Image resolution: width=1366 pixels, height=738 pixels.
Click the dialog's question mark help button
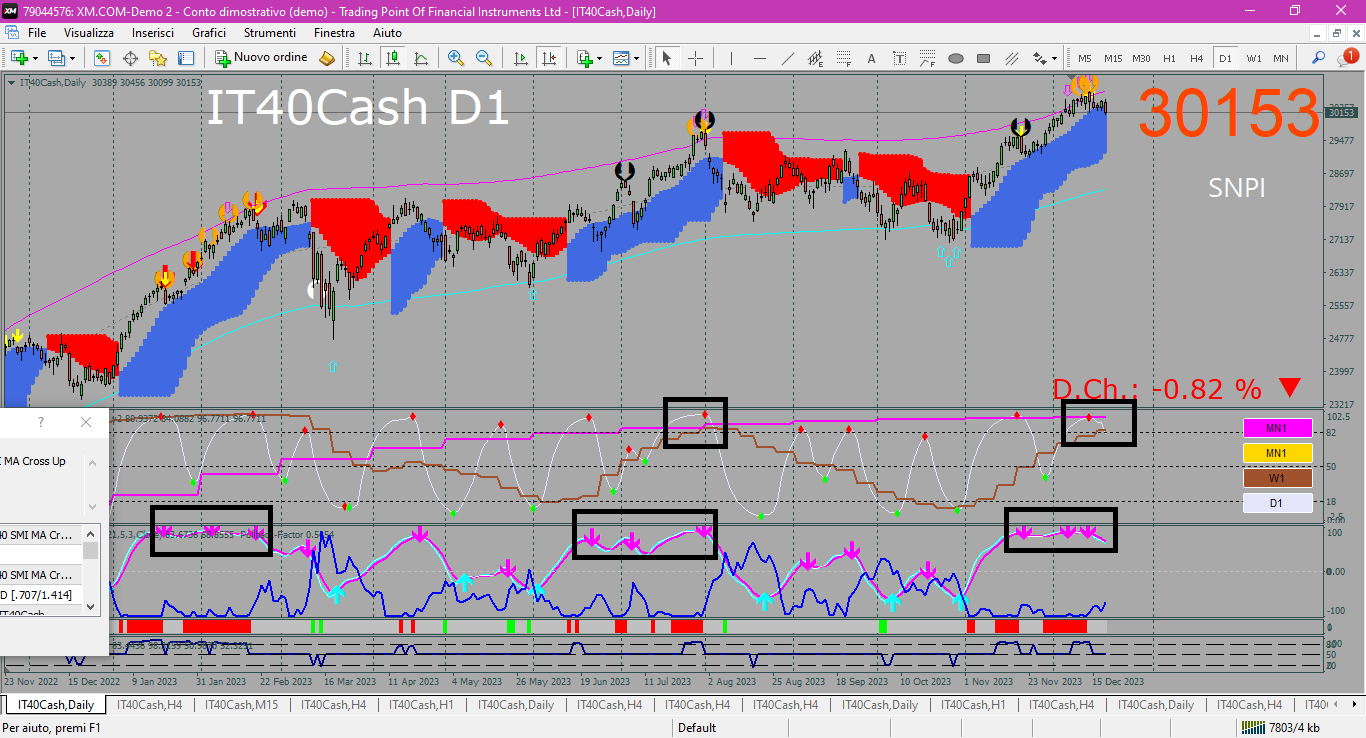40,422
